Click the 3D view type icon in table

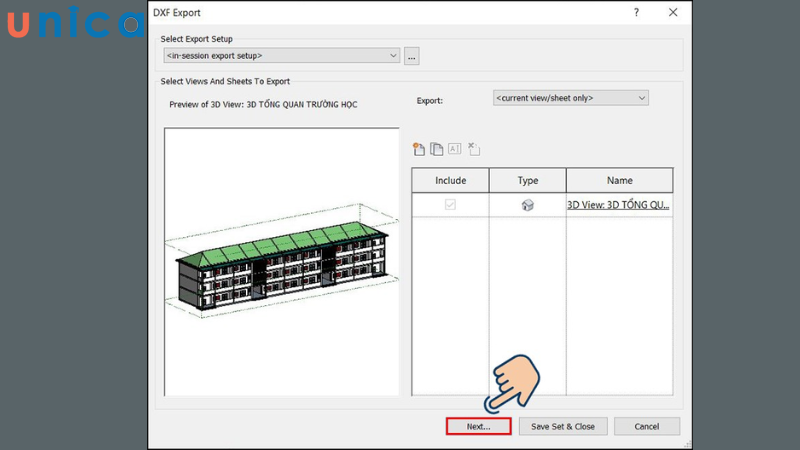pyautogui.click(x=528, y=205)
